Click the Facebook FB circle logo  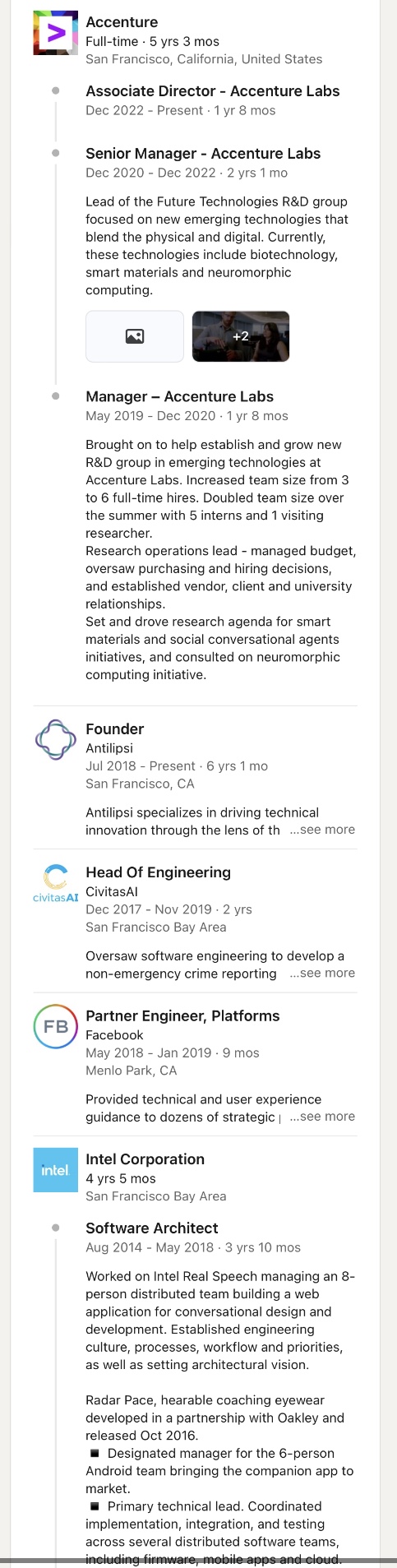click(55, 1027)
